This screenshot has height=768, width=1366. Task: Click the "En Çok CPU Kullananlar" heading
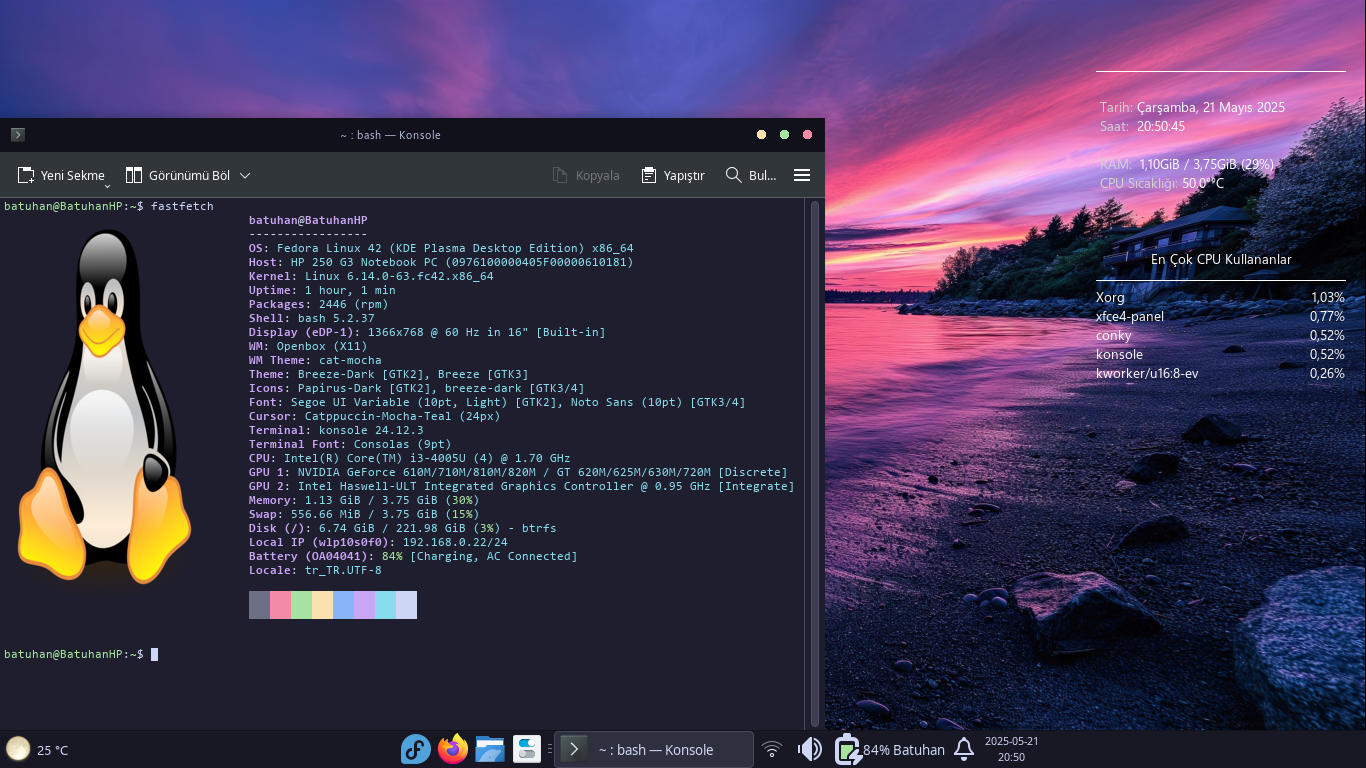1221,260
